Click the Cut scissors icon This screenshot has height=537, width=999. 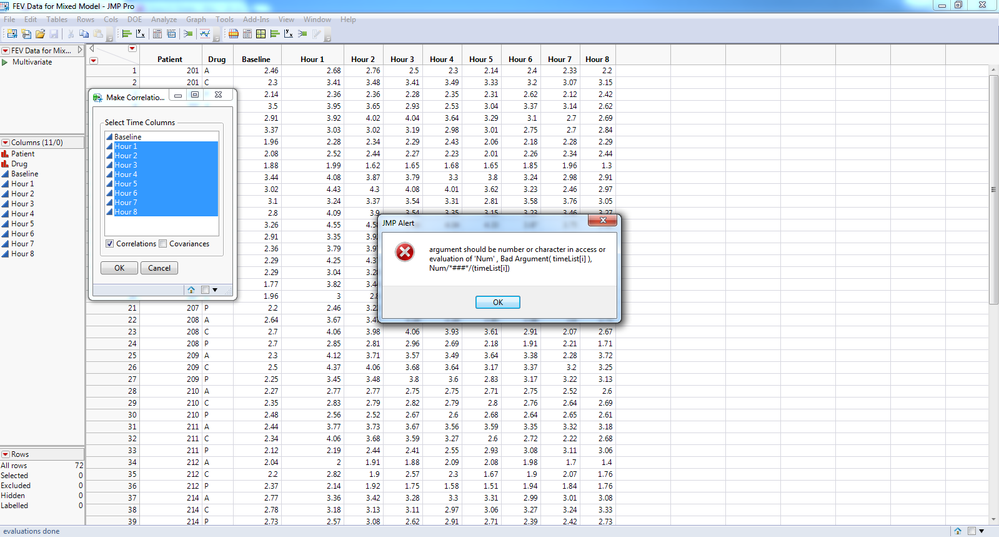pyautogui.click(x=71, y=34)
